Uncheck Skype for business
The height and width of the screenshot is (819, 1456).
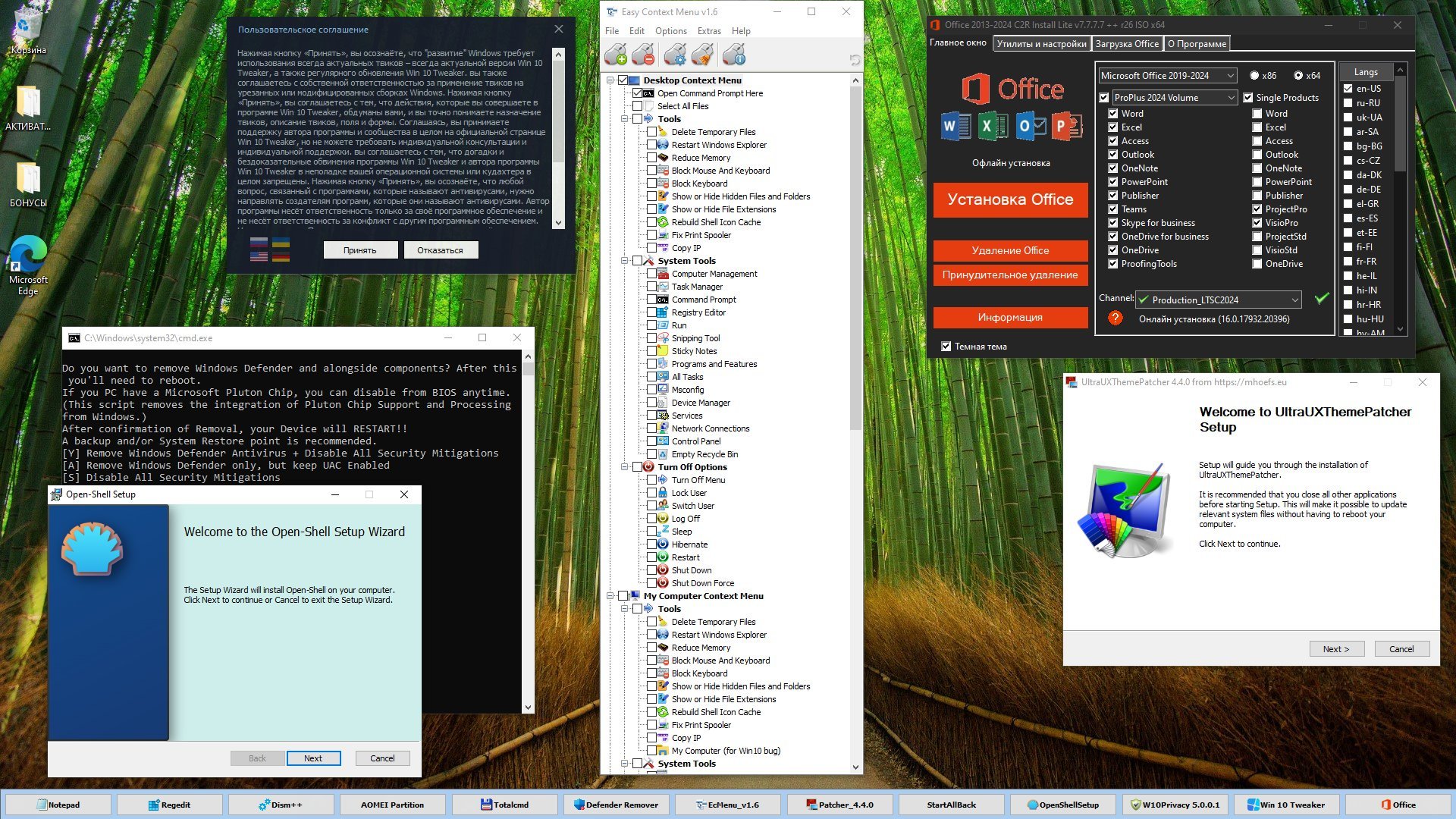(1112, 223)
